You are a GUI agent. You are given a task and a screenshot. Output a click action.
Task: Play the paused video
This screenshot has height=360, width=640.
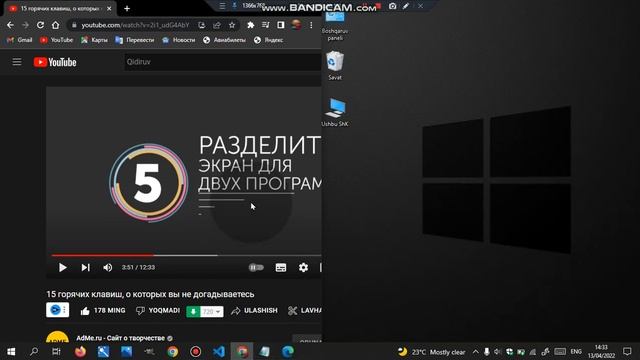(62, 267)
